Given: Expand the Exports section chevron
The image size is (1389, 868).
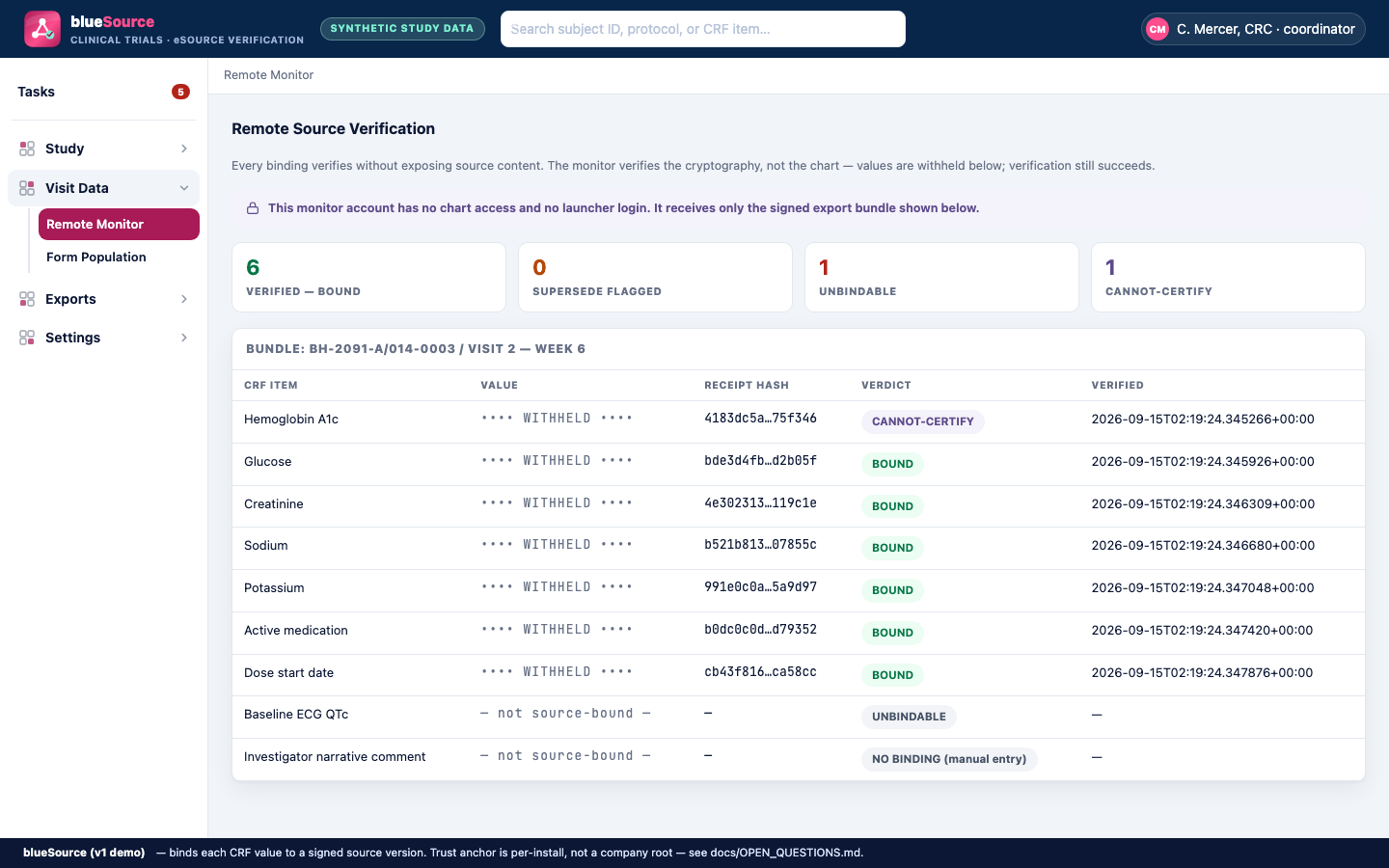Looking at the screenshot, I should pos(184,299).
